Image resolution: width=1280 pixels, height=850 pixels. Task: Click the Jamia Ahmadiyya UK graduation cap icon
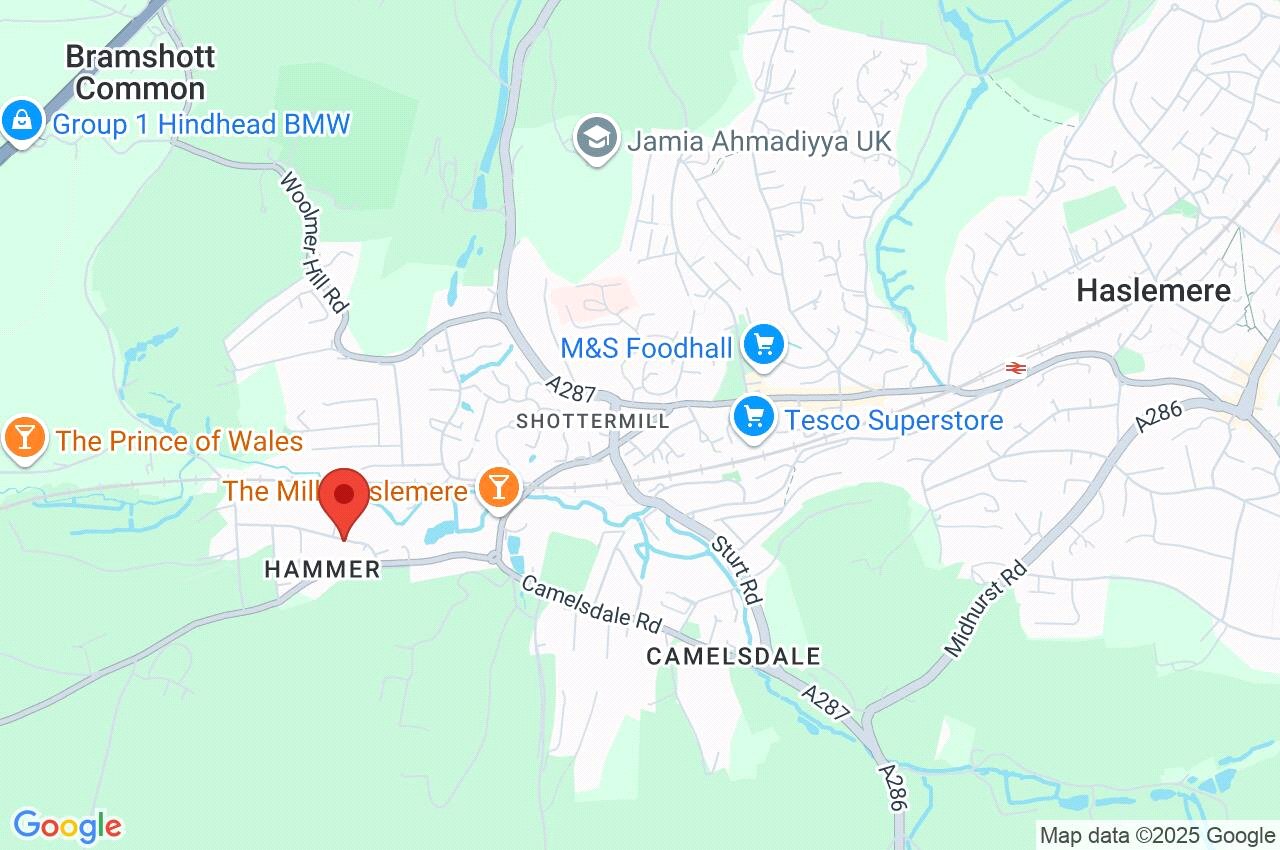(x=597, y=139)
